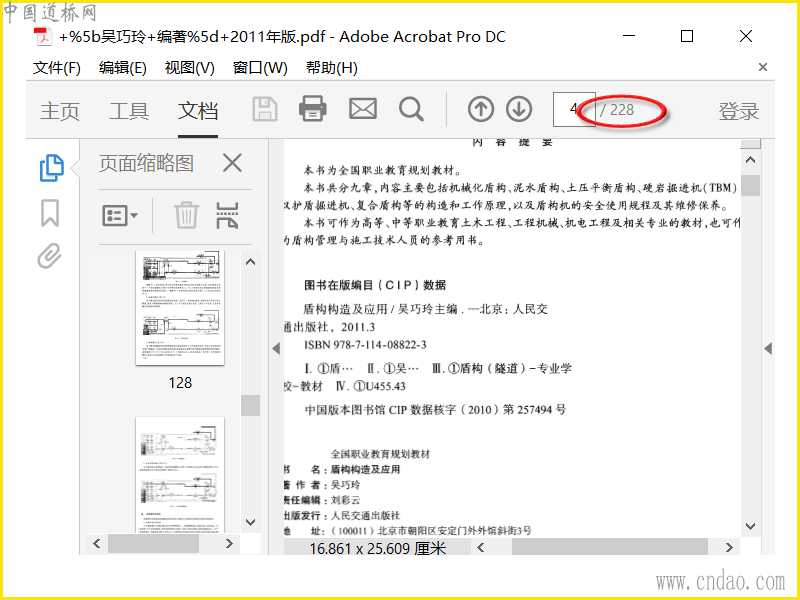Open the Find text magnifier
This screenshot has height=600, width=800.
(x=411, y=109)
